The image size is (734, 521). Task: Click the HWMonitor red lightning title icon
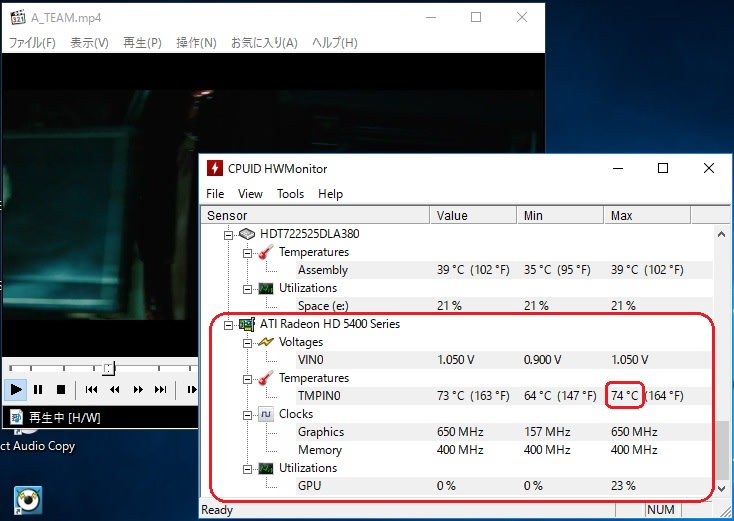tap(214, 168)
